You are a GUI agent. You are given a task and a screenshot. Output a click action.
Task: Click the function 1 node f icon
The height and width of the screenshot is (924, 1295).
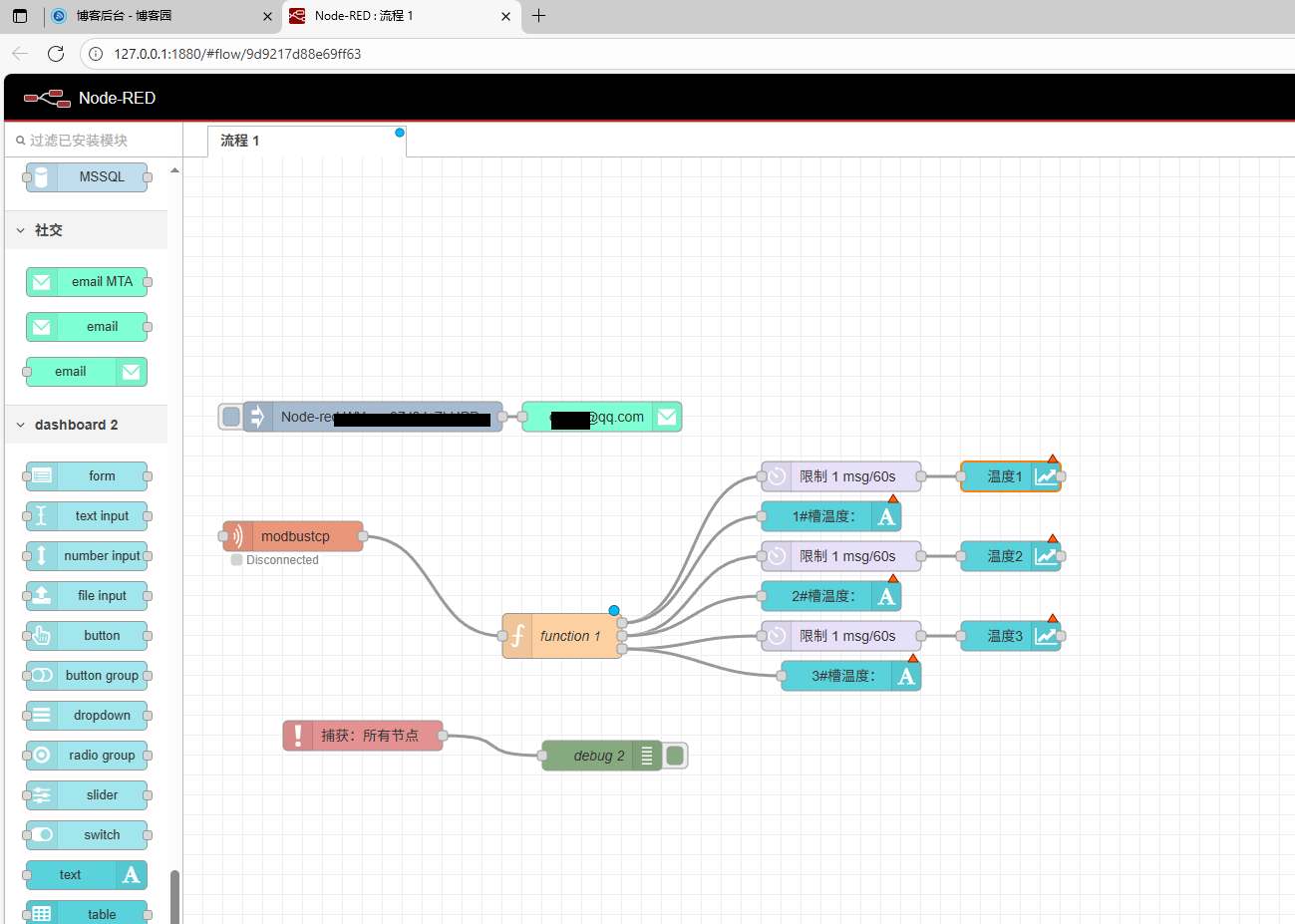(517, 636)
